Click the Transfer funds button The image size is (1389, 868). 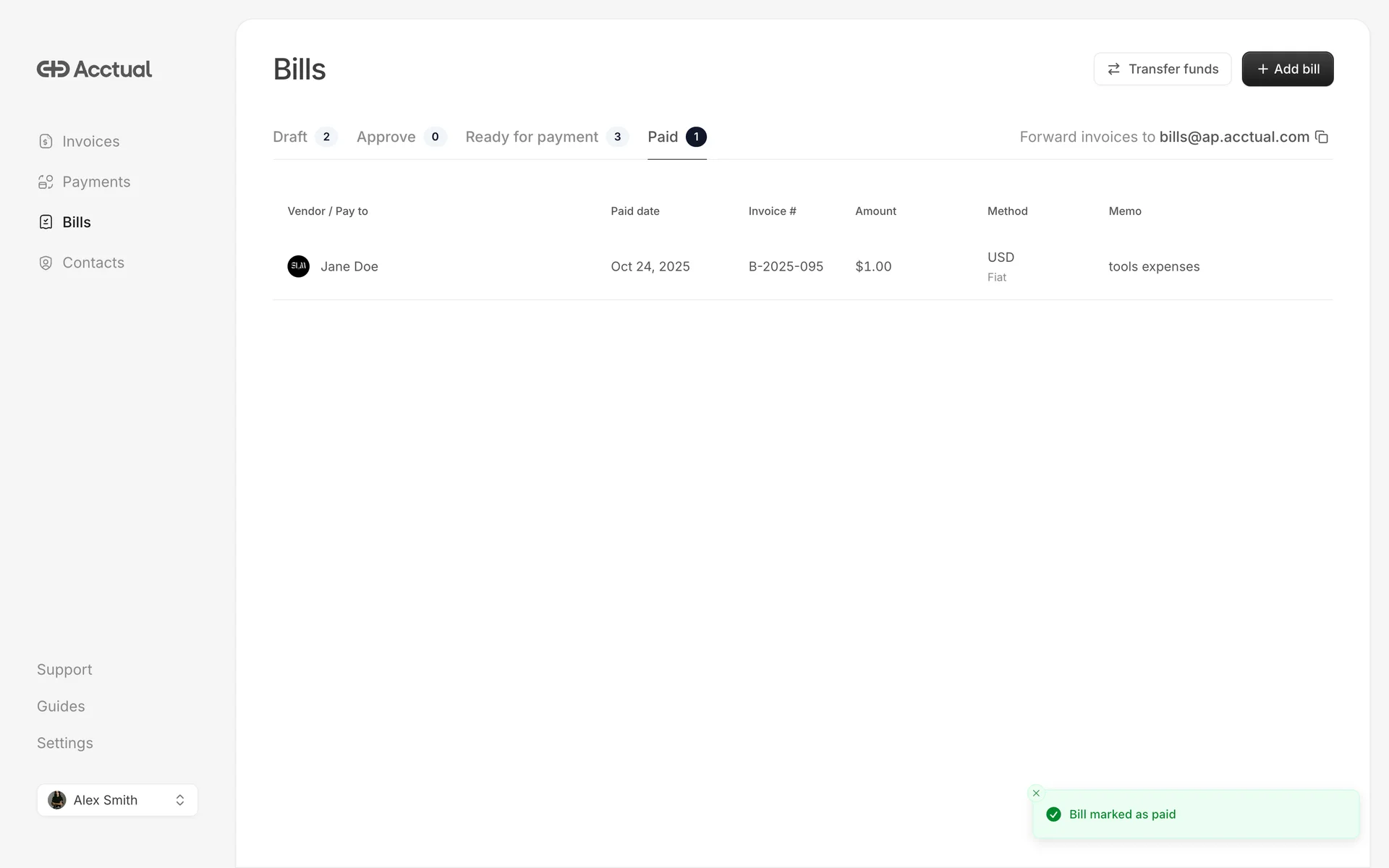coord(1162,69)
